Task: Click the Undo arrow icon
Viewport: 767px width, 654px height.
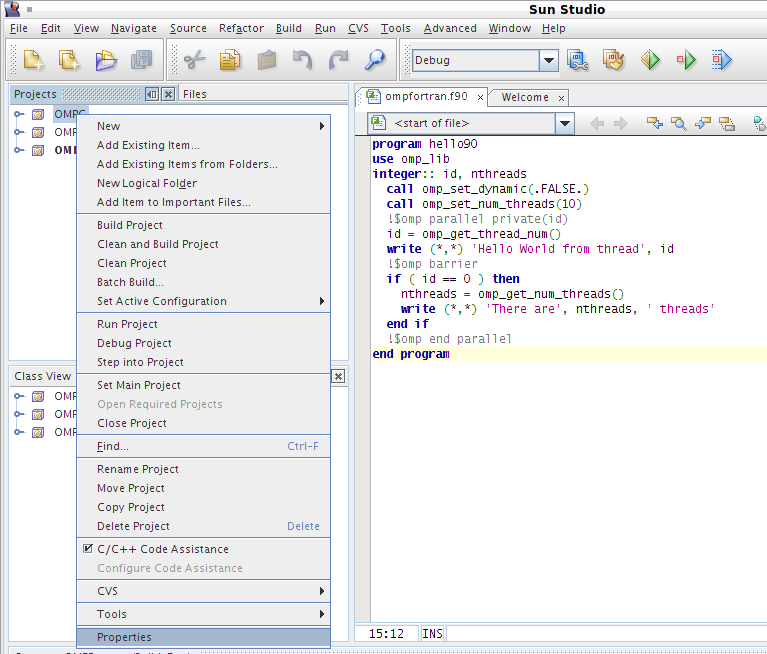Action: (302, 60)
